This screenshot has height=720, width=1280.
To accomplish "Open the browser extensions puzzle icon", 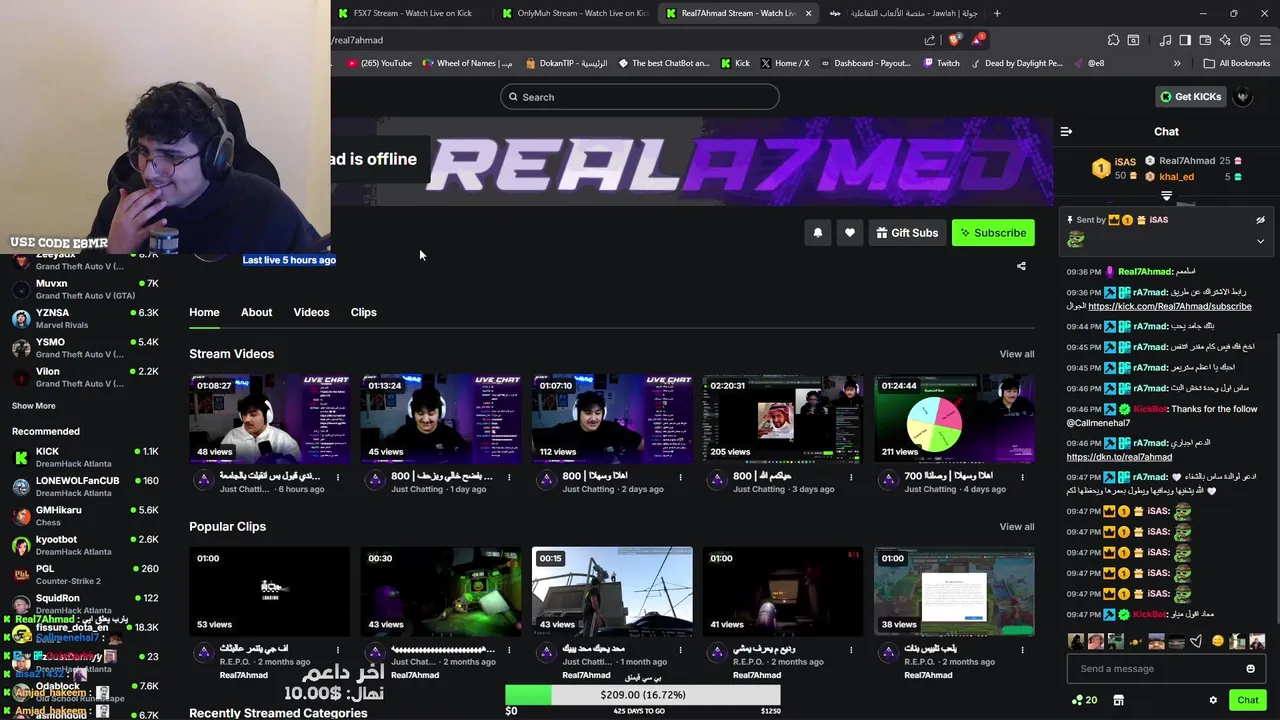I will [x=1113, y=40].
